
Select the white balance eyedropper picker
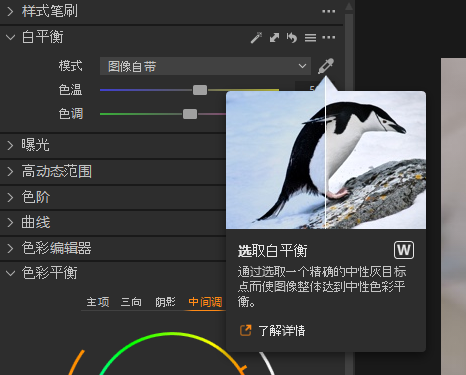pos(326,66)
